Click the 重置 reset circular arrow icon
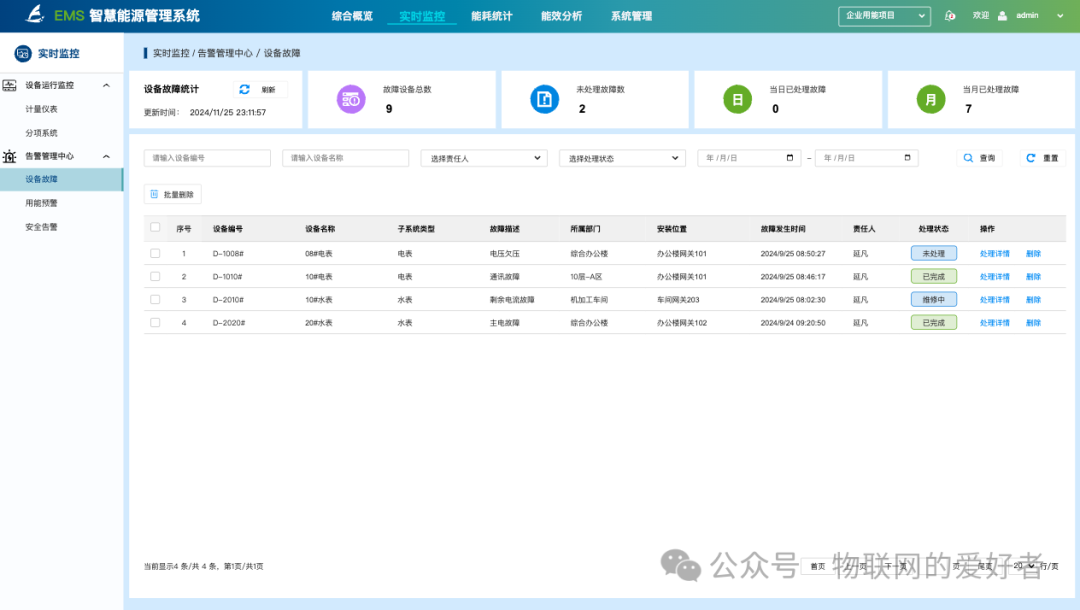 (x=1029, y=158)
